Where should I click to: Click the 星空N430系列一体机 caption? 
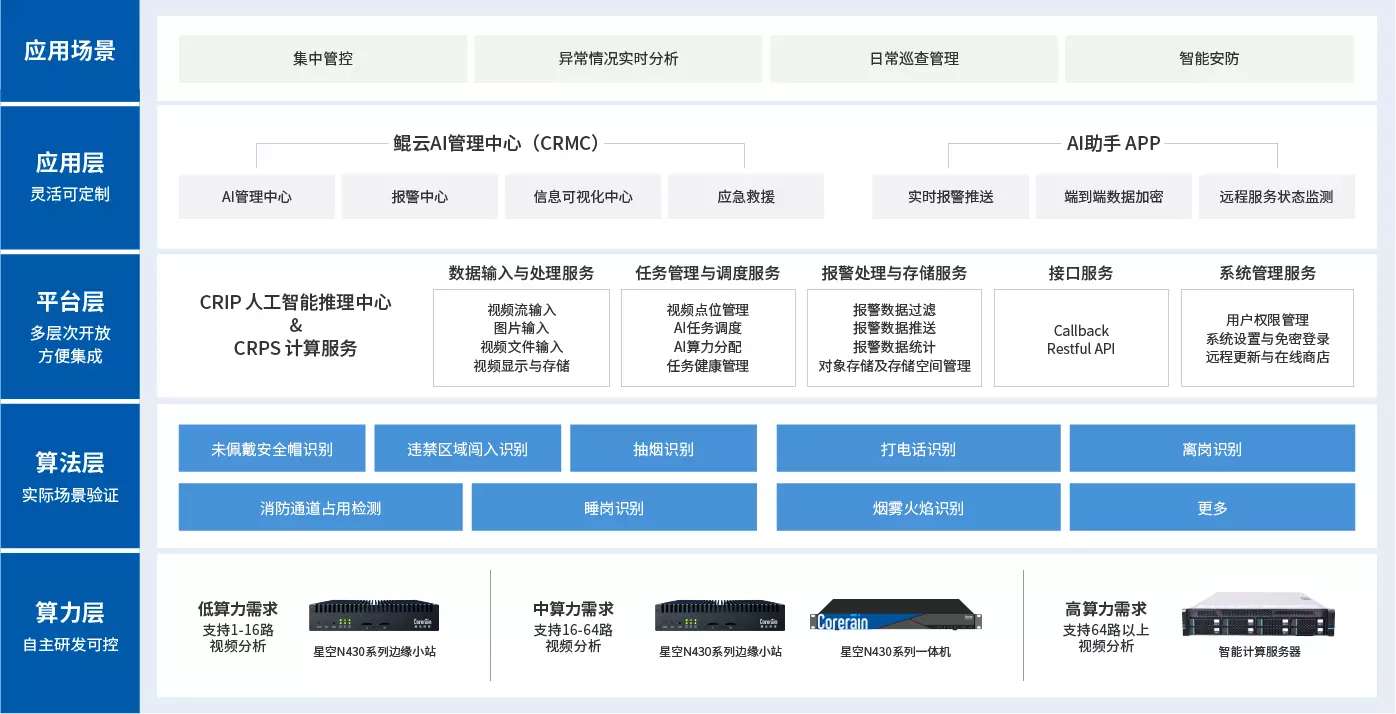click(896, 652)
